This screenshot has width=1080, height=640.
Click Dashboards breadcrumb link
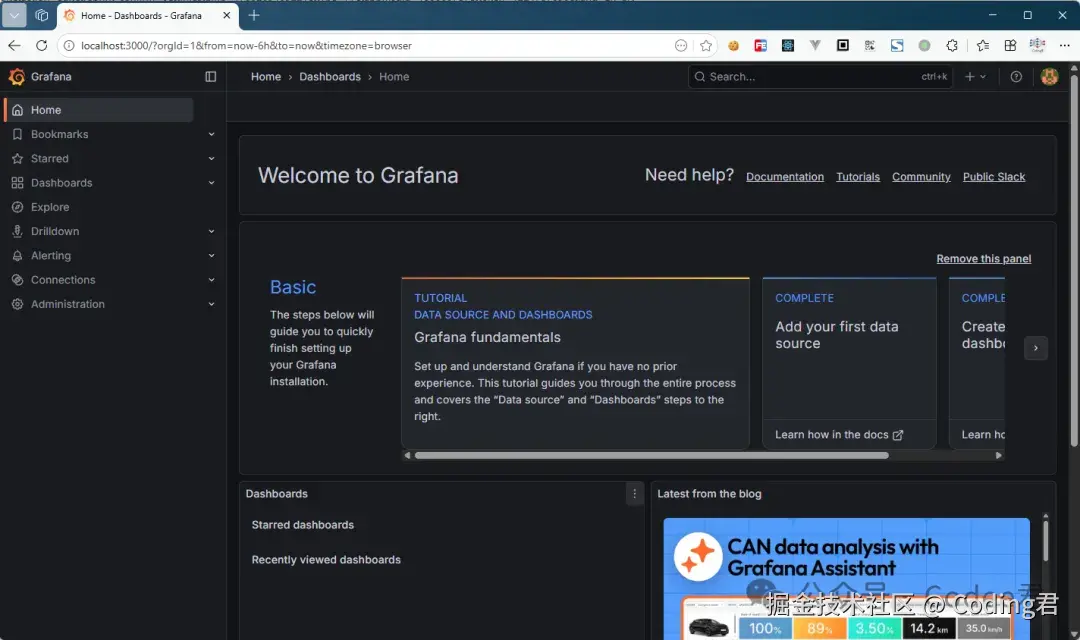329,76
